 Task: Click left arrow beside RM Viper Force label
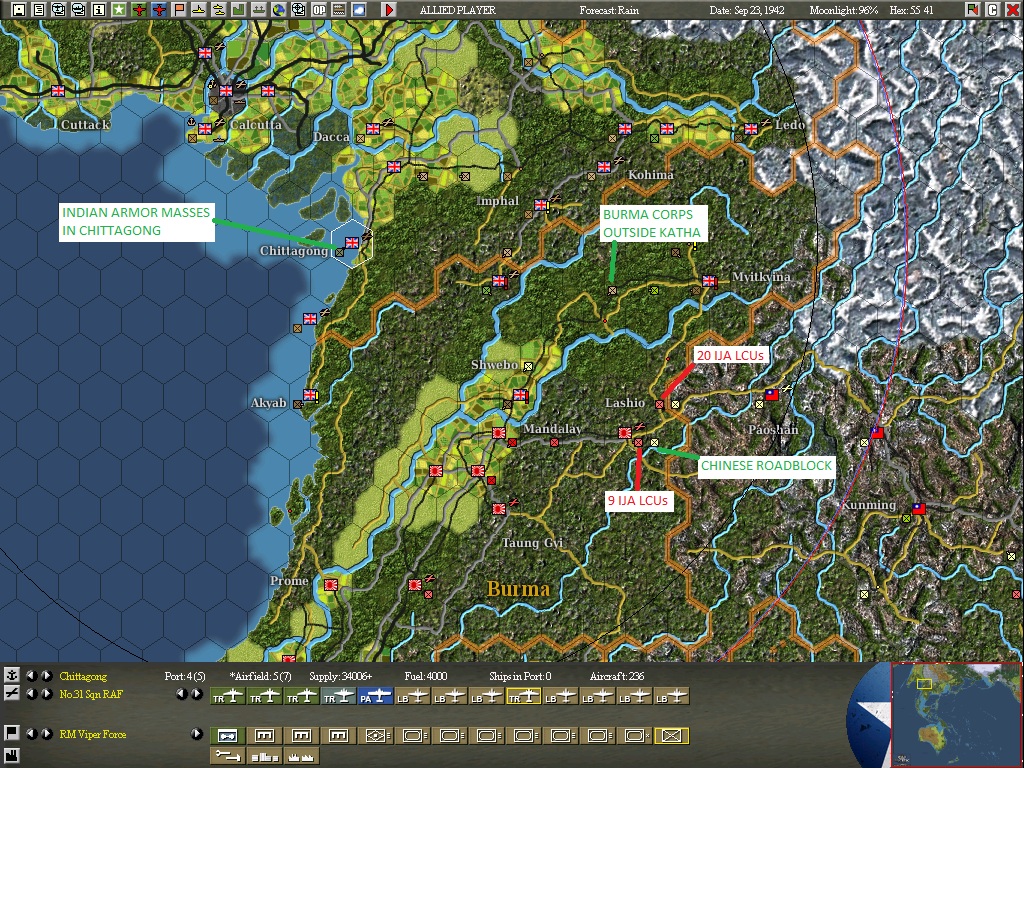31,733
